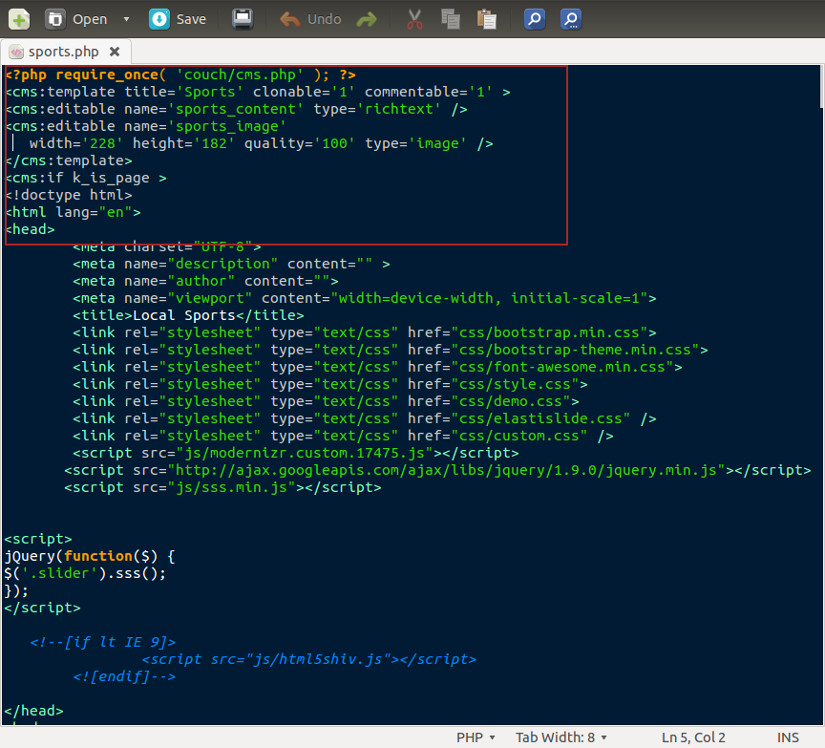
Task: Print the document using the printer icon
Action: coord(243,19)
